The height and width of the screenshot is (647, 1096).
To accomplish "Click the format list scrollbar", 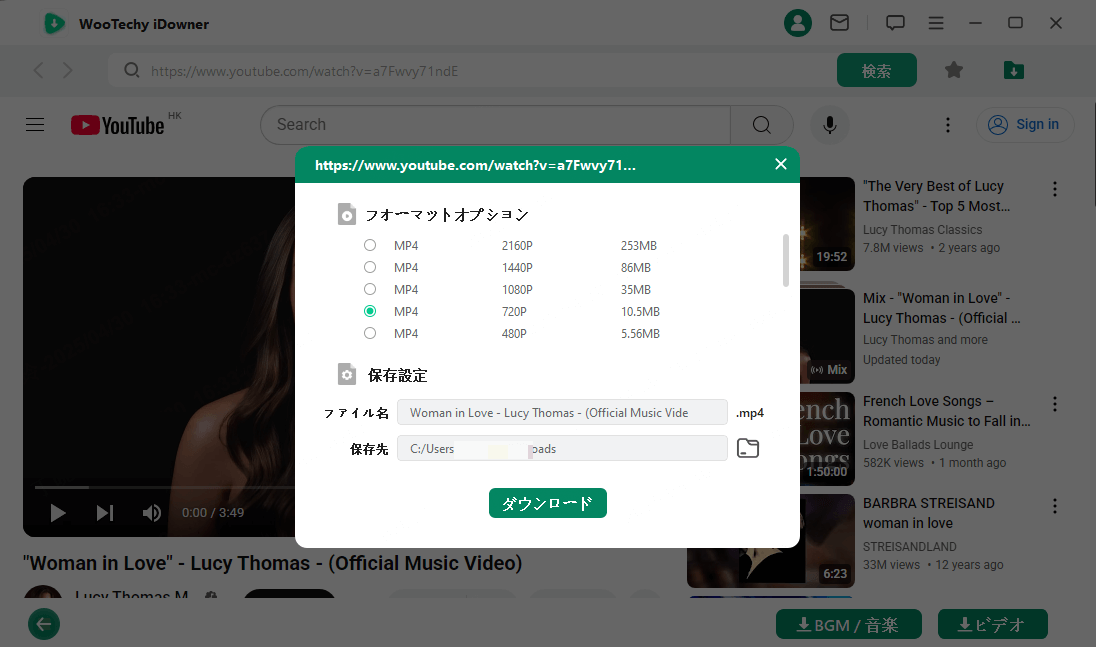I will pos(786,260).
